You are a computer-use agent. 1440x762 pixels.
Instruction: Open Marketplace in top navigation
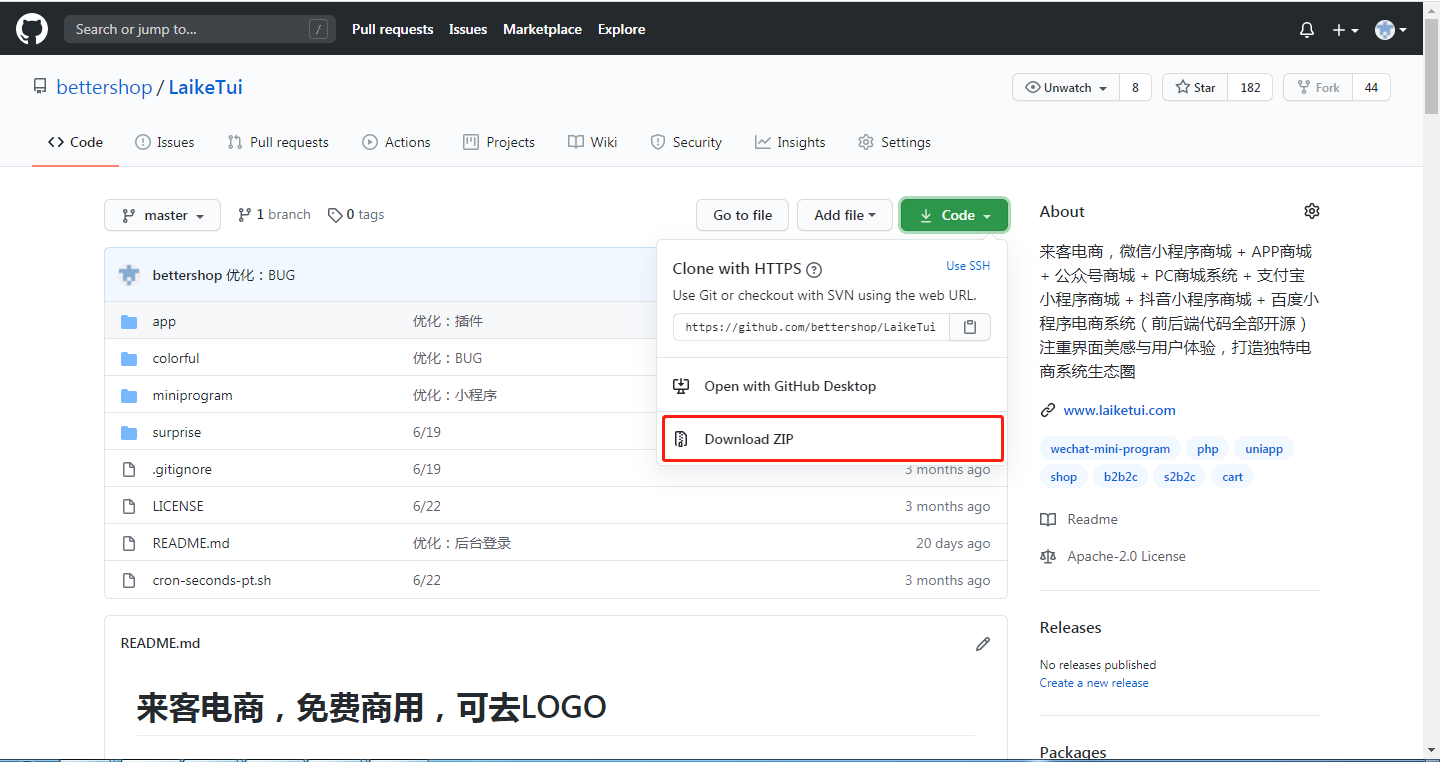(542, 29)
